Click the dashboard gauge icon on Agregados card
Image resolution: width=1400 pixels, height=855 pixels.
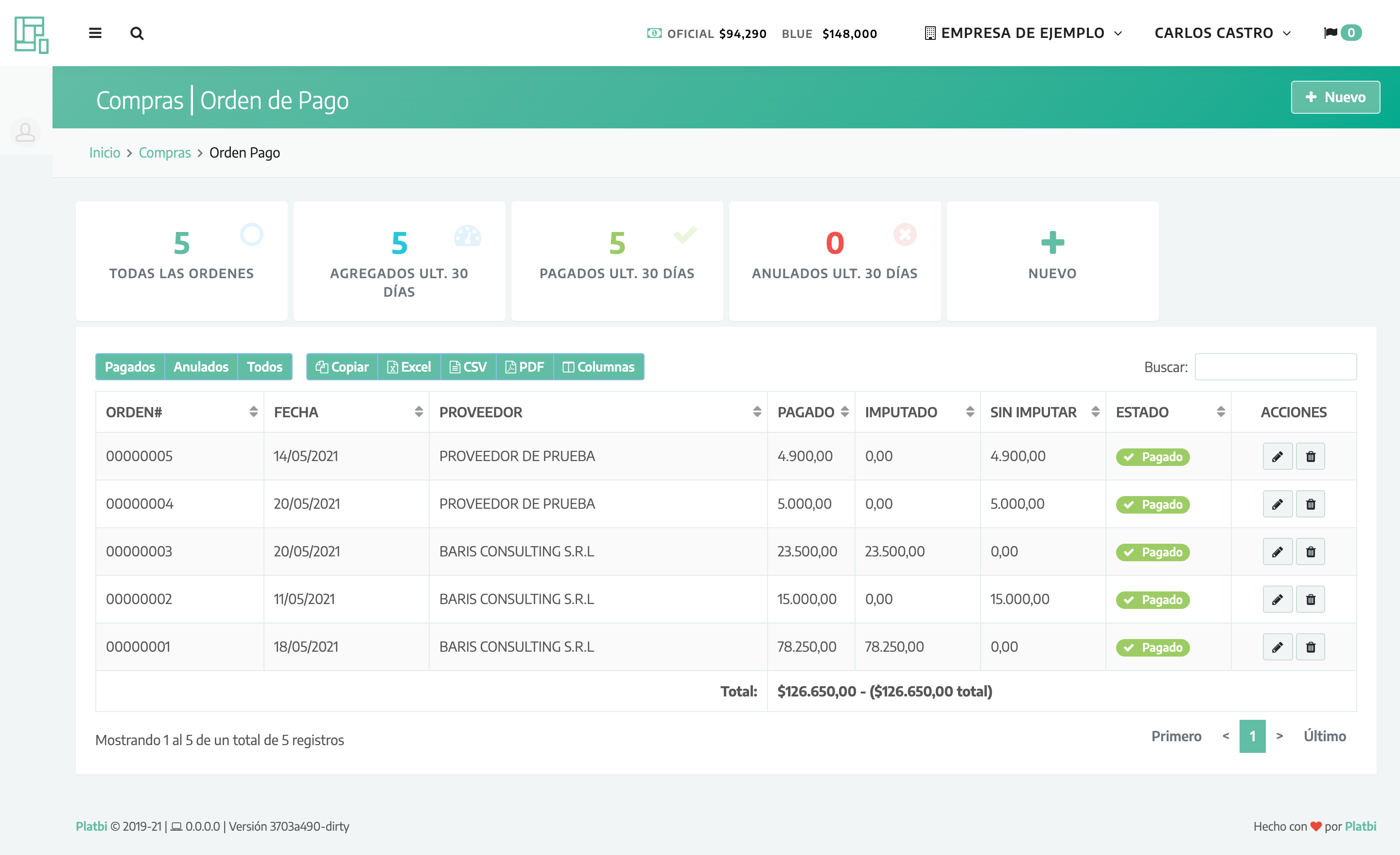(468, 235)
